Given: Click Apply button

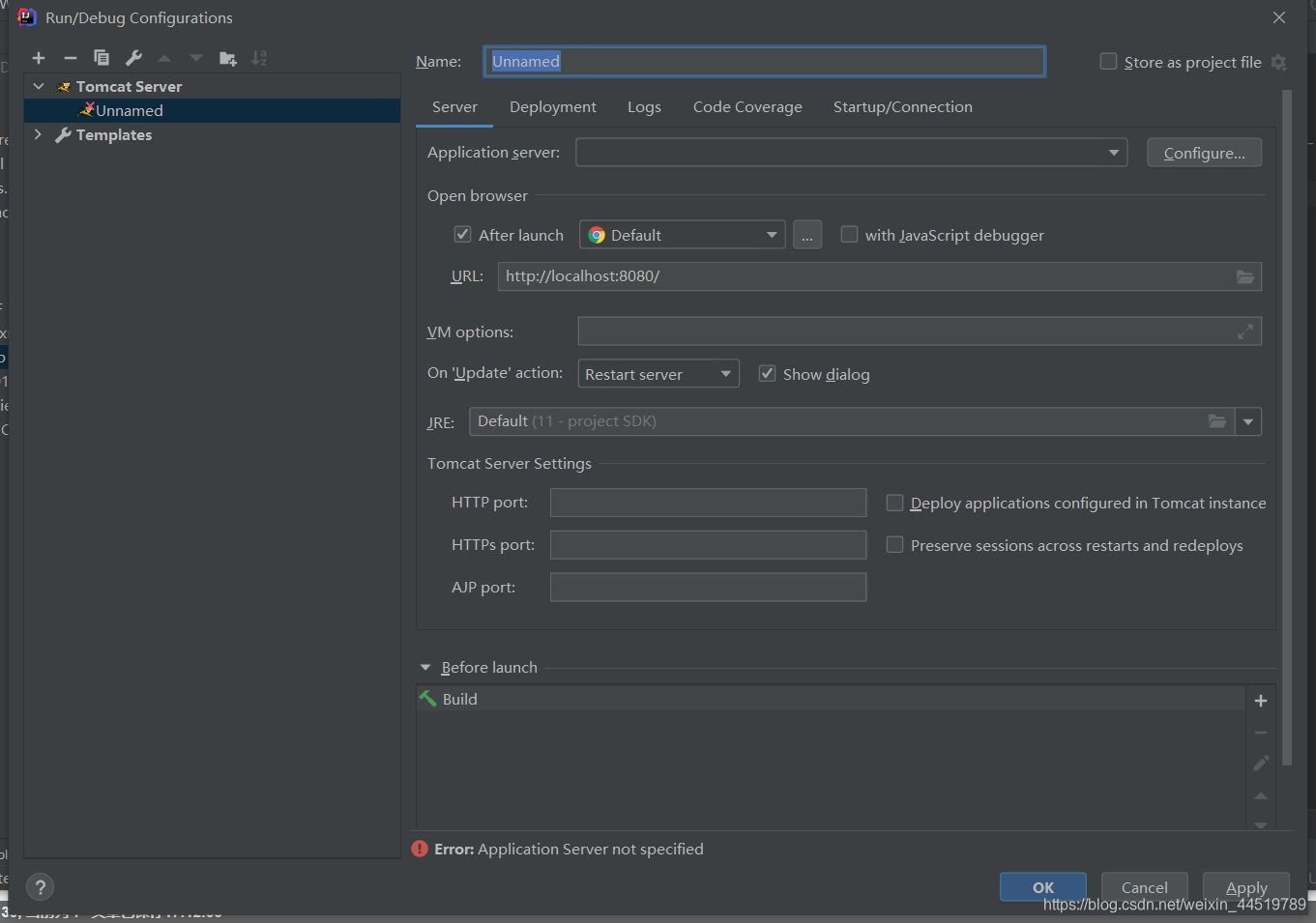Looking at the screenshot, I should (x=1246, y=887).
